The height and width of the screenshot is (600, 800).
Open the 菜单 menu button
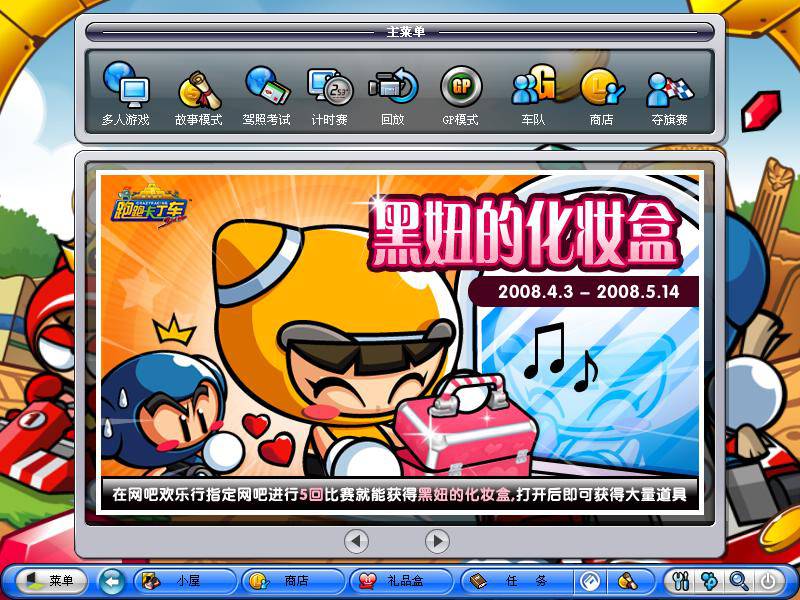pos(51,581)
